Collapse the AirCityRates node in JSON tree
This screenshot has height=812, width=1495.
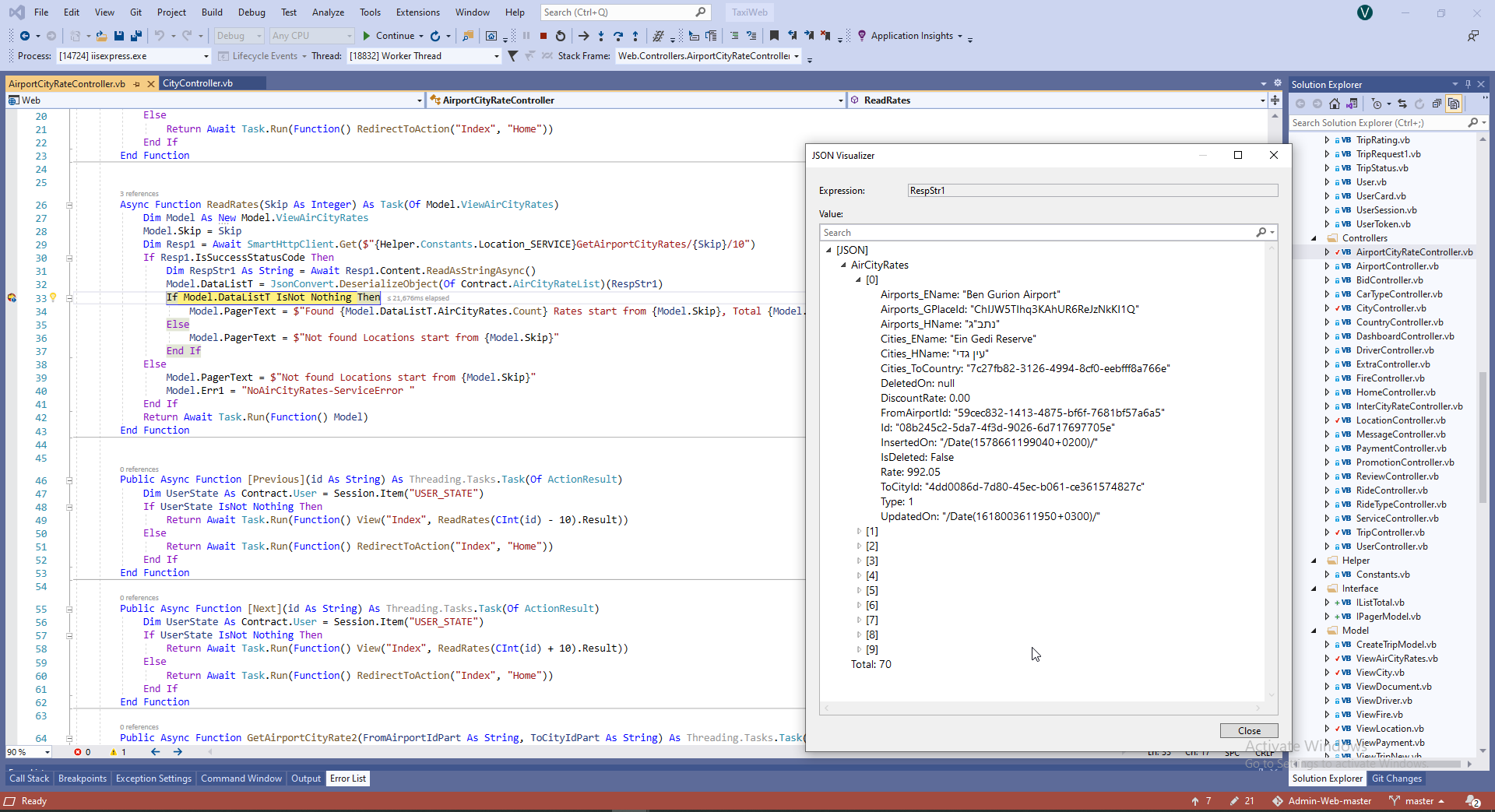tap(843, 265)
